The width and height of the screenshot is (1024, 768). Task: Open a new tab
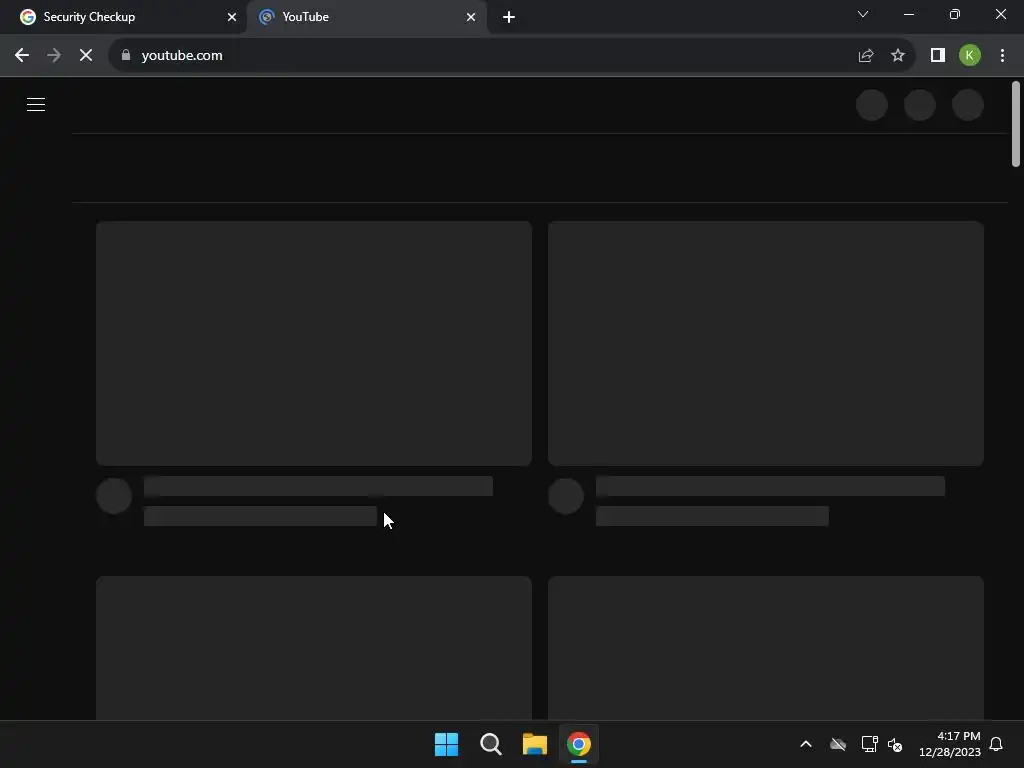pos(509,17)
